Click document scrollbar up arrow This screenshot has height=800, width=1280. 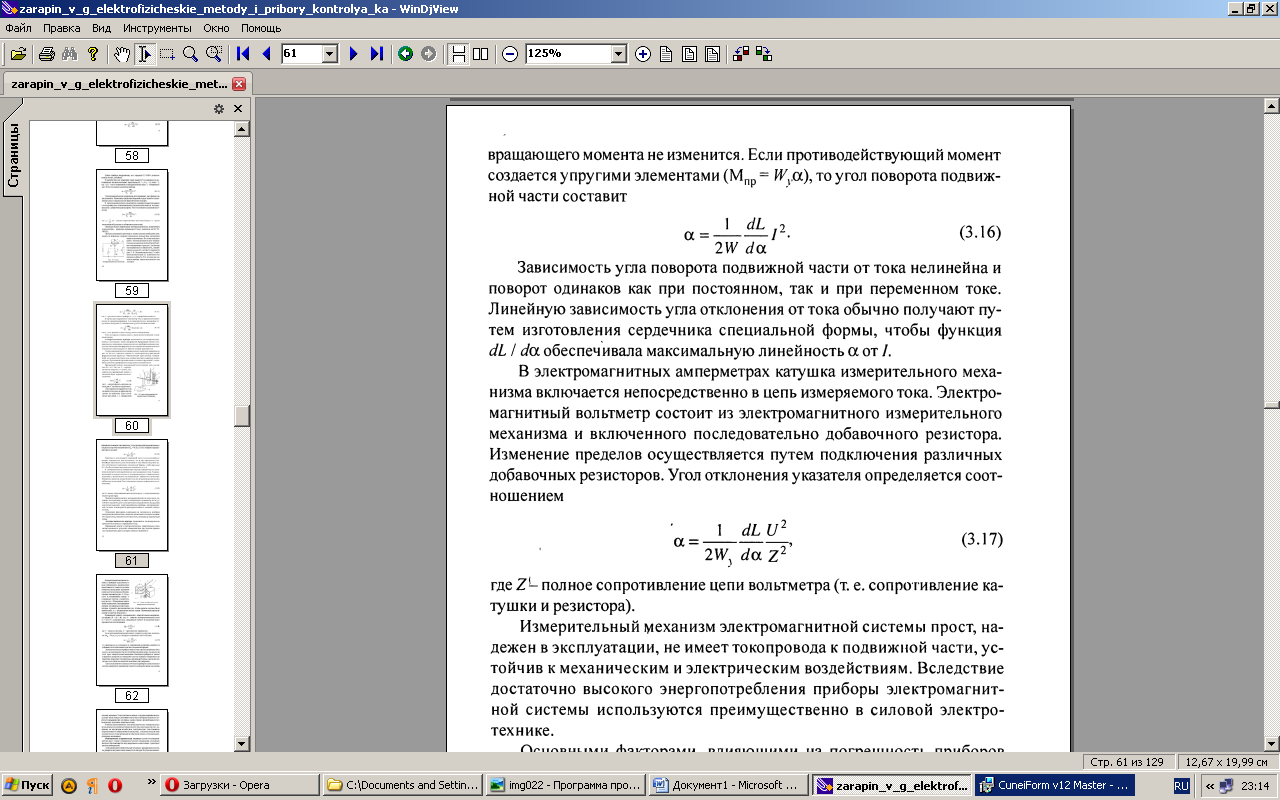pos(1272,105)
